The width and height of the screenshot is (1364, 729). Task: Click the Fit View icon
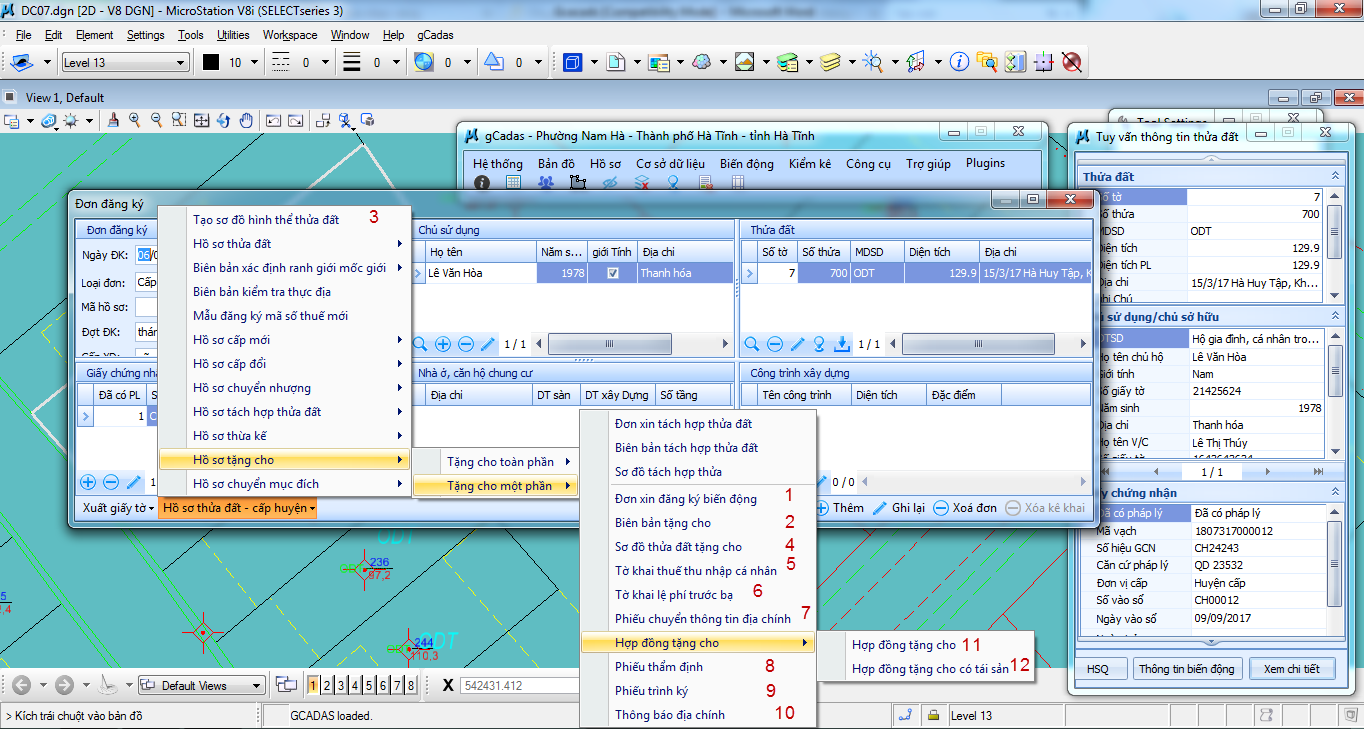pos(201,120)
